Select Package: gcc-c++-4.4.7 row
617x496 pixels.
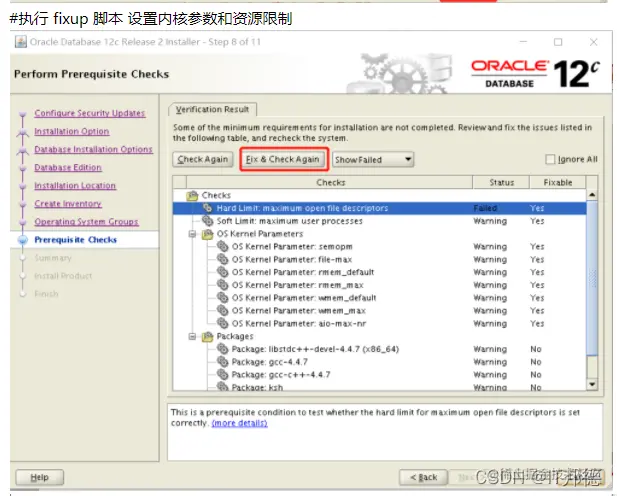coord(379,374)
